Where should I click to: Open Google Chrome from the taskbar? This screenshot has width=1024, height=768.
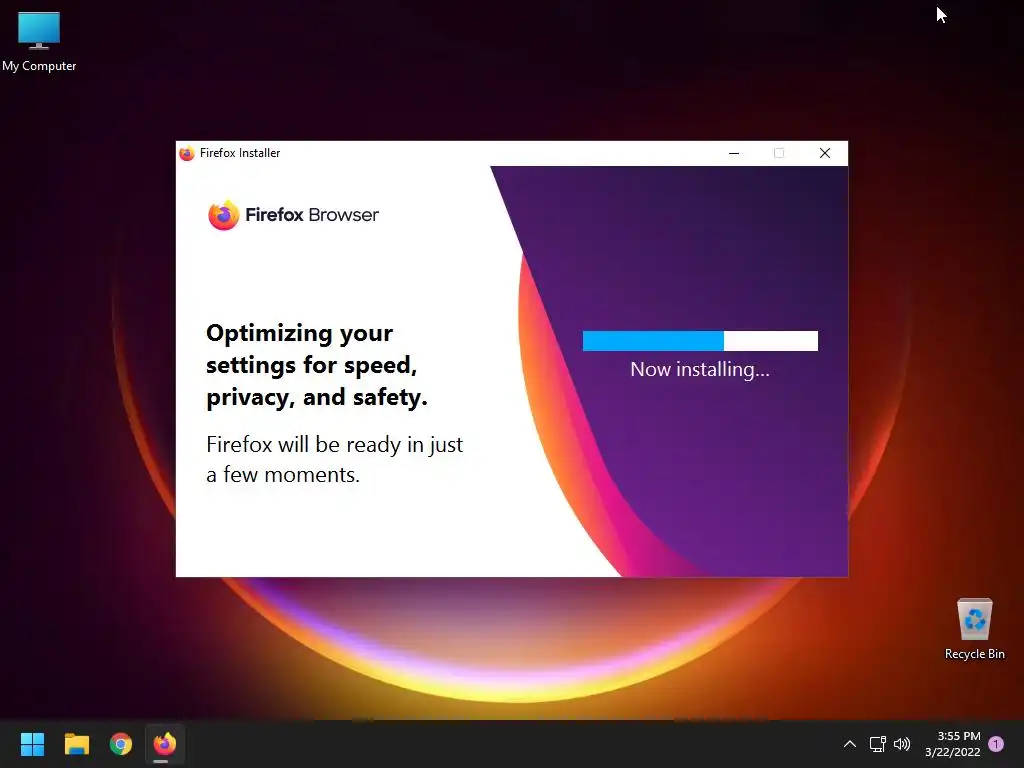[x=121, y=744]
